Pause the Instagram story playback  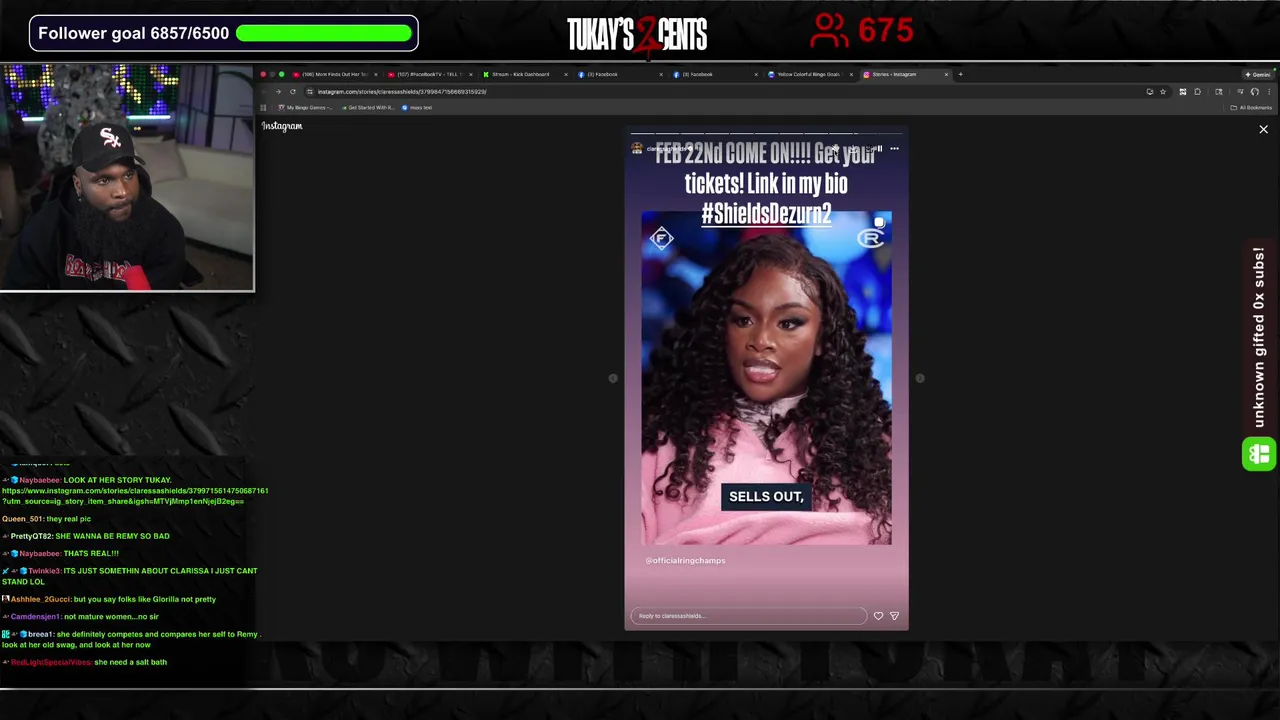tap(880, 149)
